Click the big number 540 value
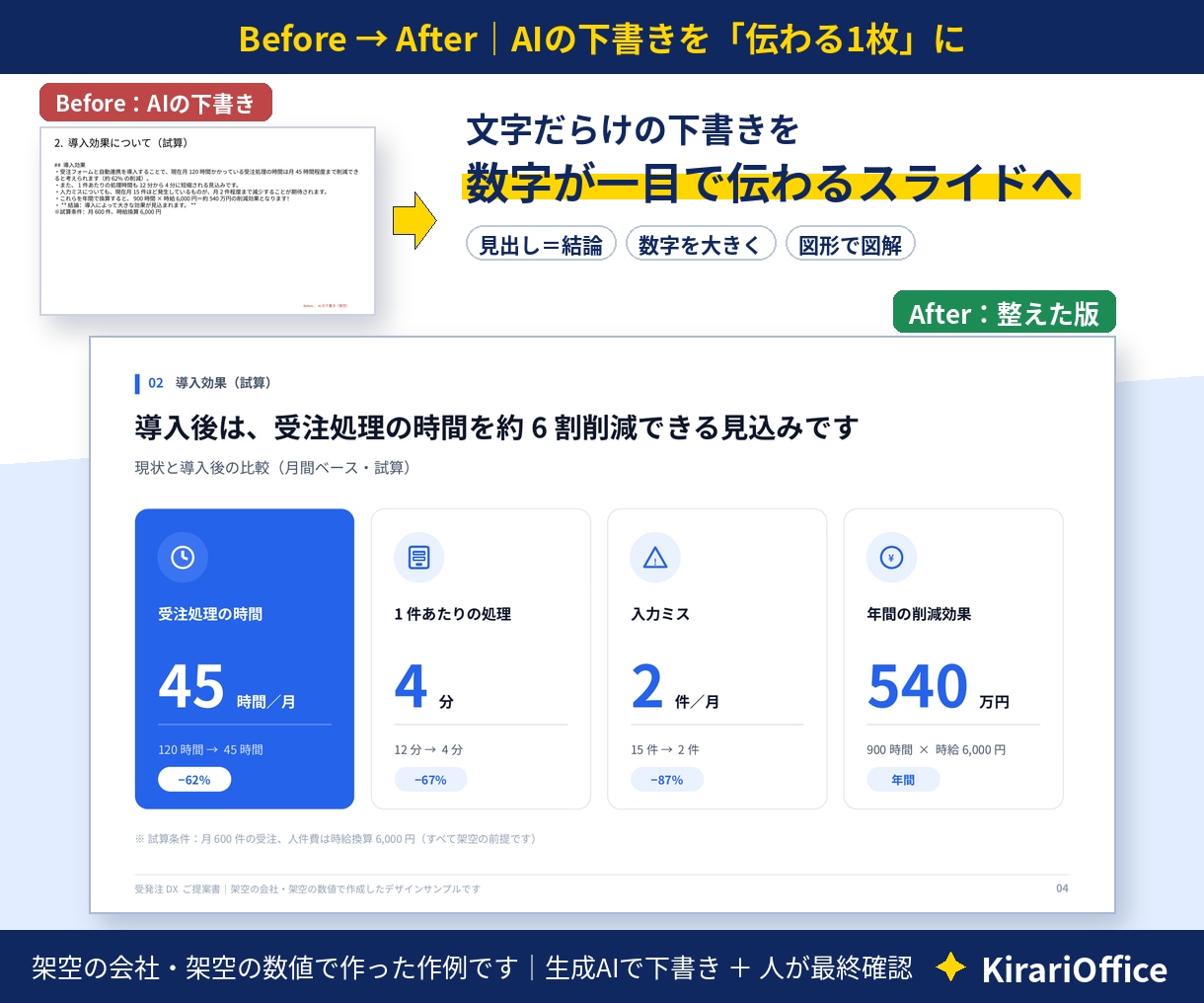 918,686
